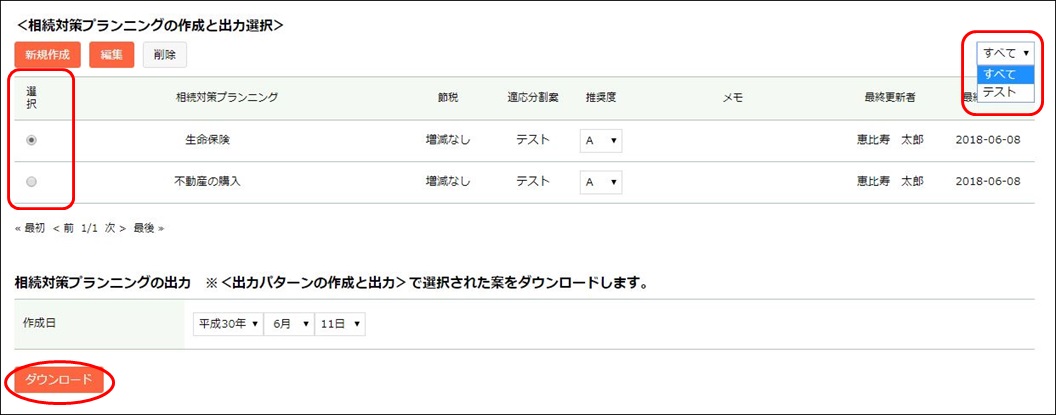Image resolution: width=1056 pixels, height=415 pixels.
Task: Click the 削除 button
Action: tap(164, 55)
